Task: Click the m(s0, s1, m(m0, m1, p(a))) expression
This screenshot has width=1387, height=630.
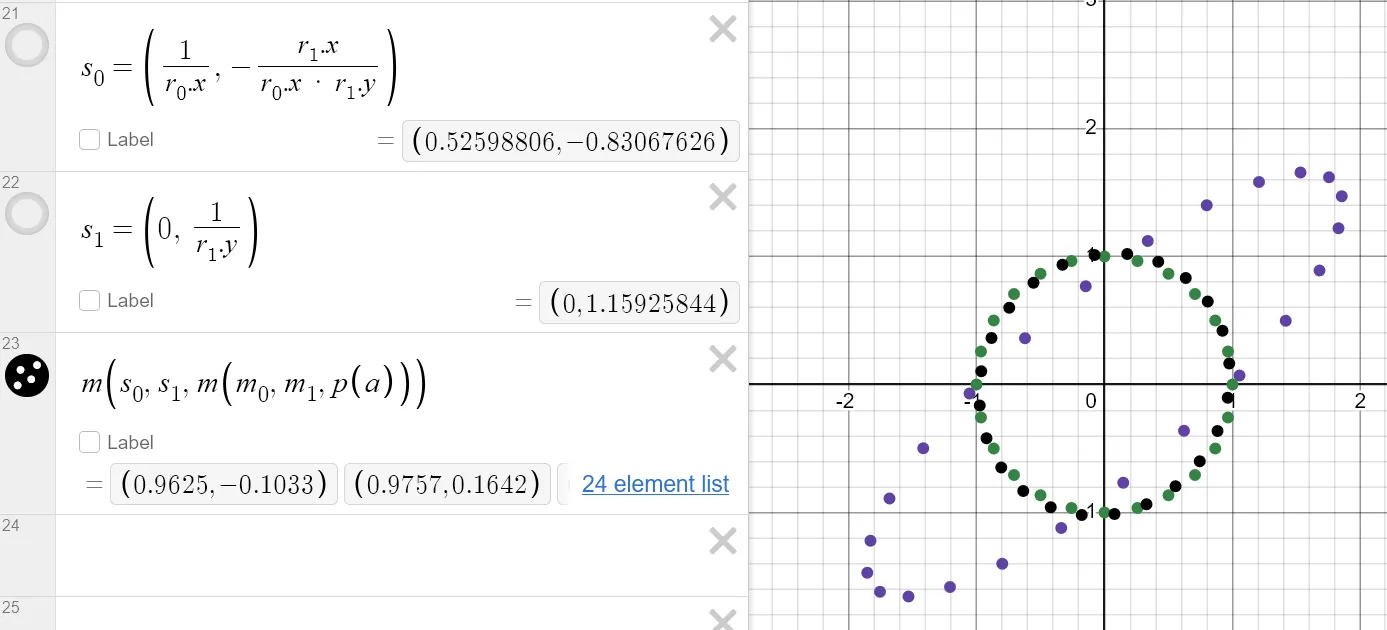Action: [253, 384]
